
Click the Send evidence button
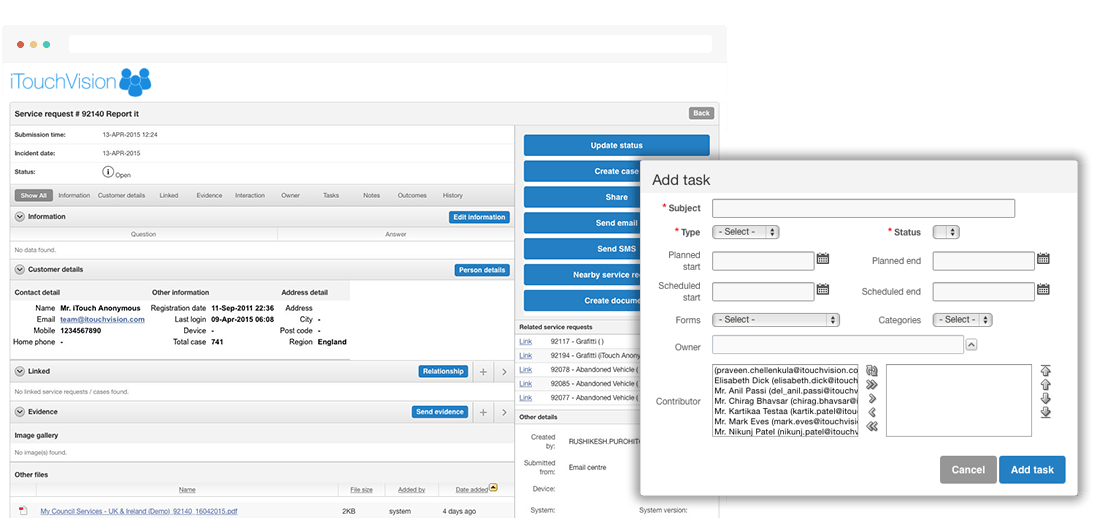pos(439,412)
